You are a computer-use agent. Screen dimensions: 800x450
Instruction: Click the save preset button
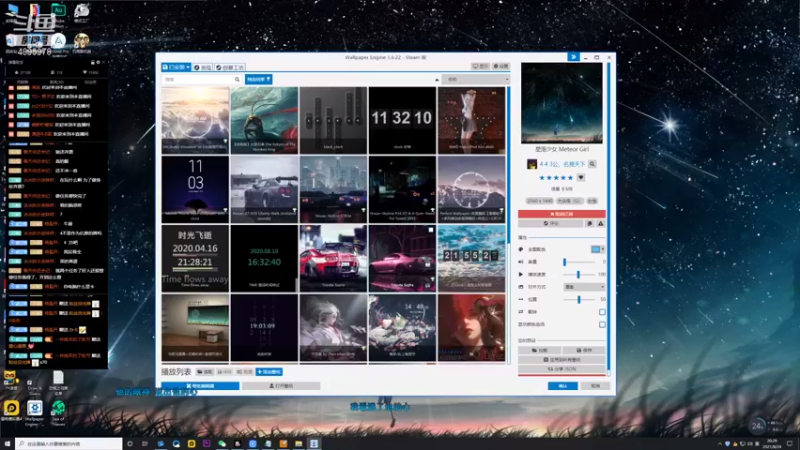coord(584,351)
